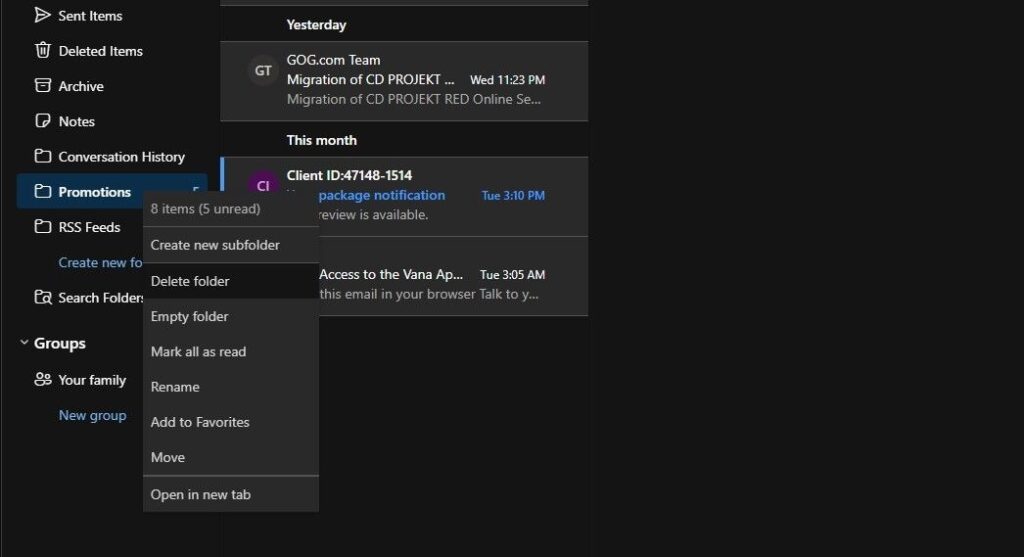Click the Notes sticky note icon
This screenshot has height=557, width=1024.
[42, 121]
